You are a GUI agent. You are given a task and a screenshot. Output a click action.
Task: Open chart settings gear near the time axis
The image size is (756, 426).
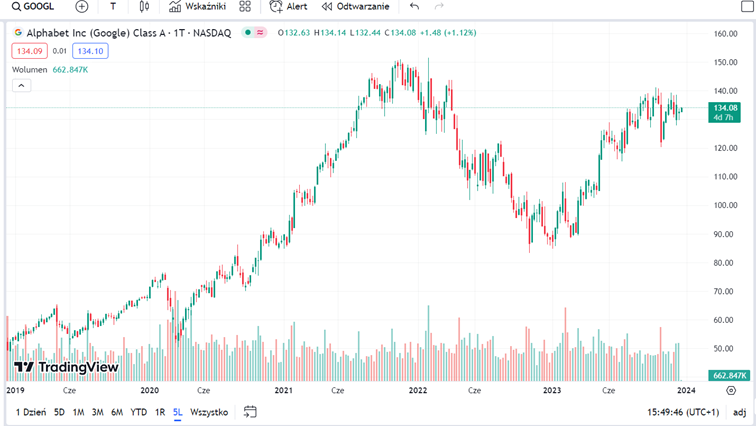click(731, 390)
